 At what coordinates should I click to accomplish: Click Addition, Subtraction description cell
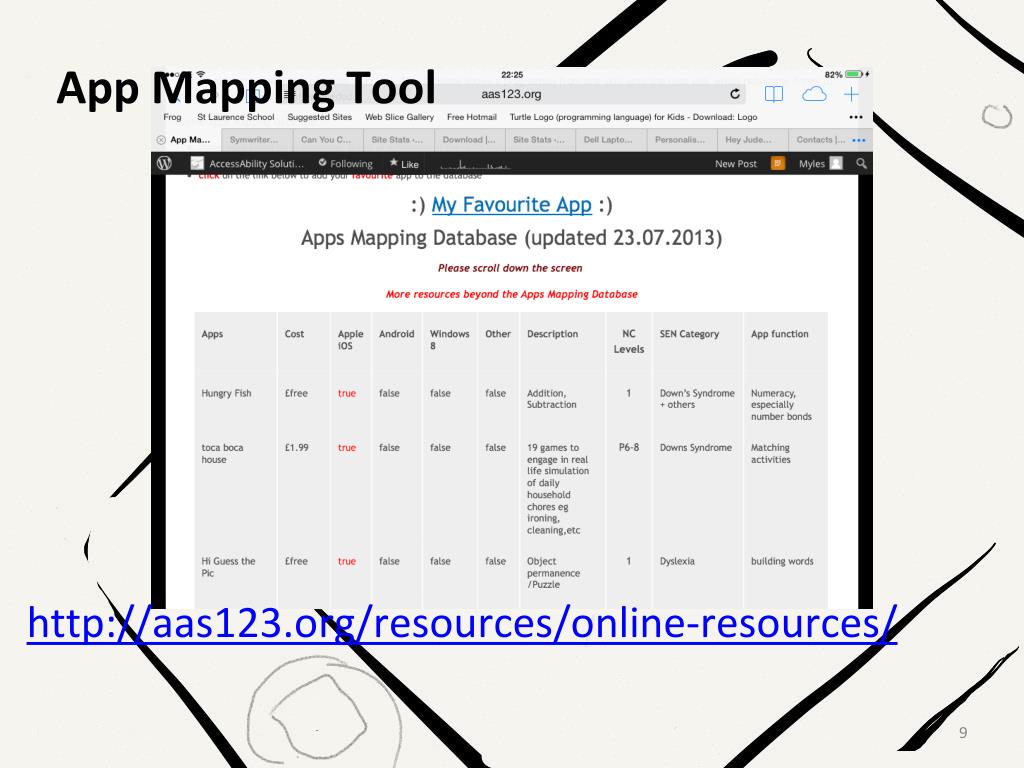[x=552, y=399]
